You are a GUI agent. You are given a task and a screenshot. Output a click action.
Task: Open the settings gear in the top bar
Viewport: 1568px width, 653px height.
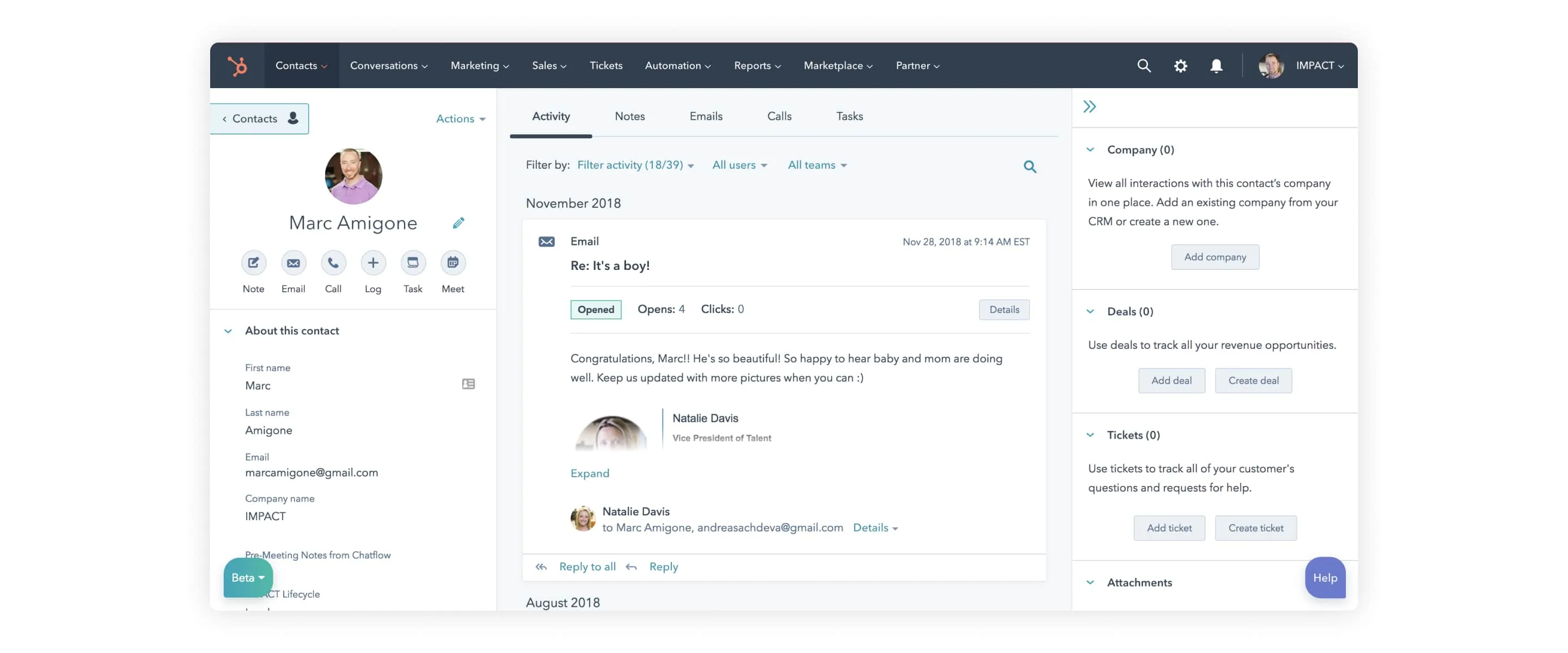1181,65
